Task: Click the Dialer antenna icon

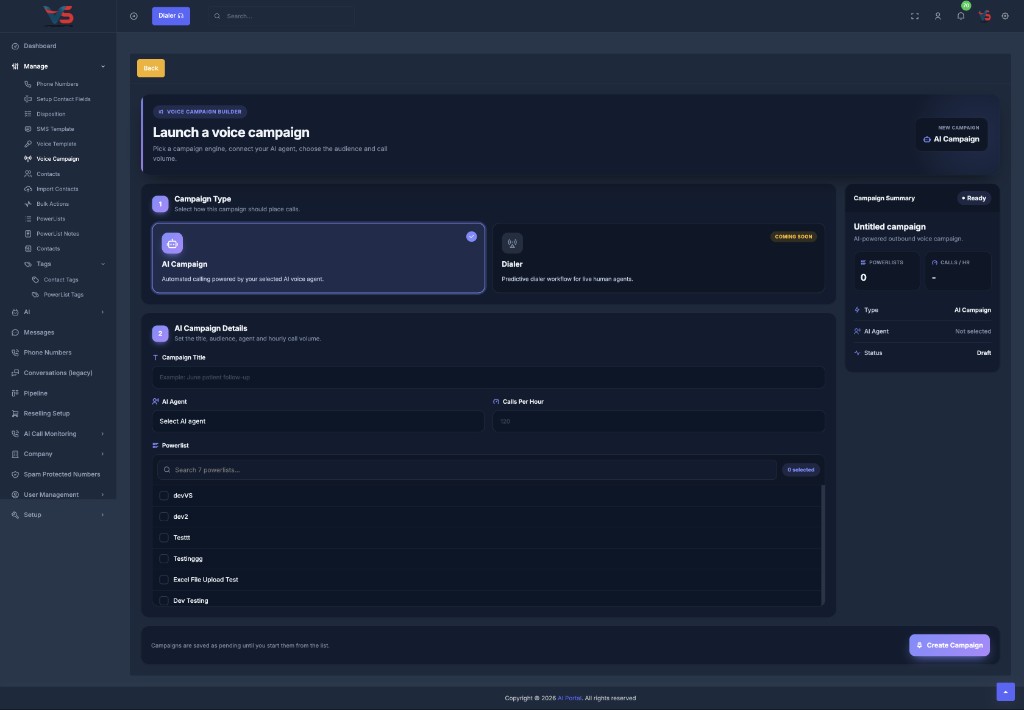Action: click(x=512, y=243)
